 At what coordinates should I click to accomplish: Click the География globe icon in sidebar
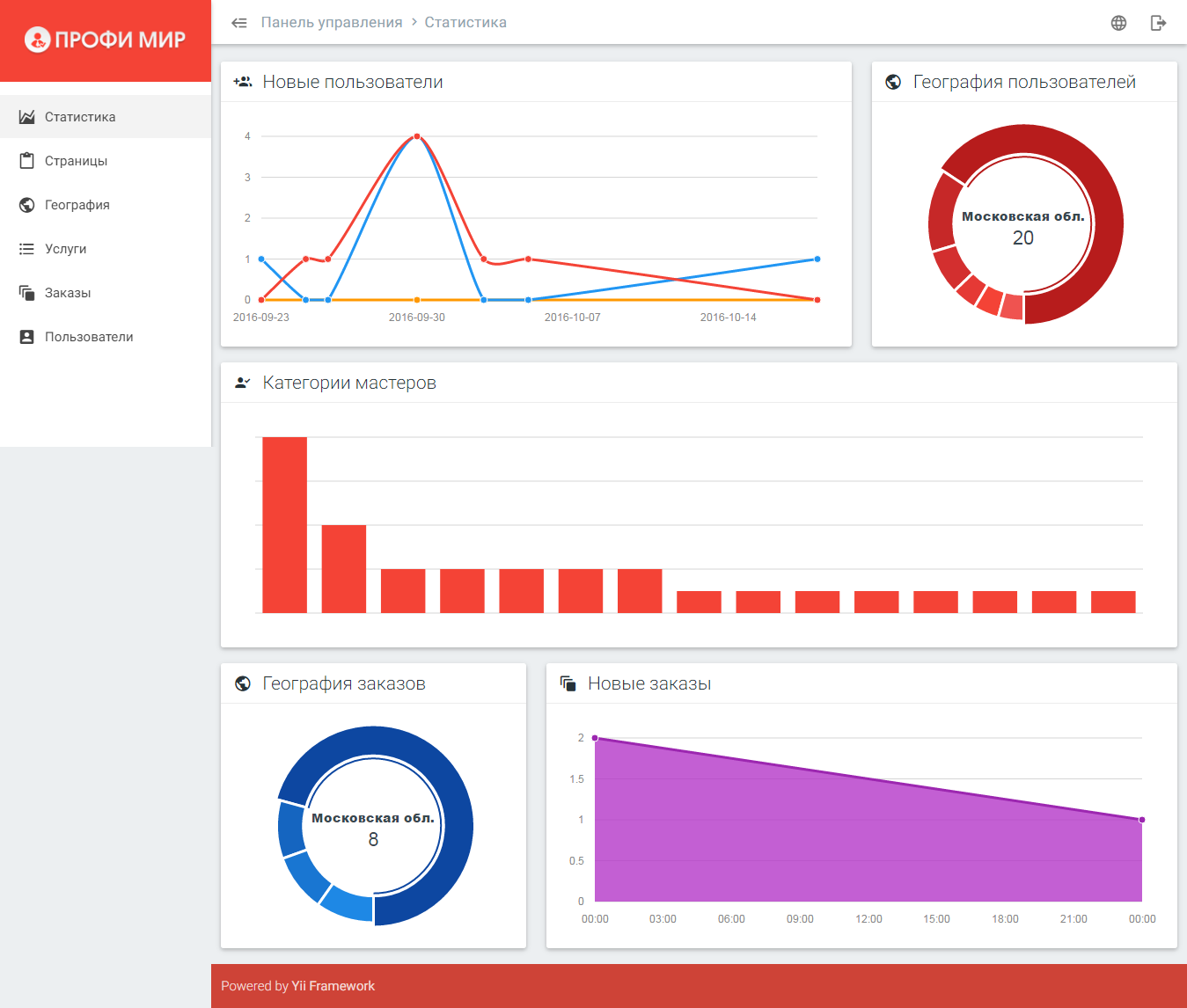pos(27,205)
